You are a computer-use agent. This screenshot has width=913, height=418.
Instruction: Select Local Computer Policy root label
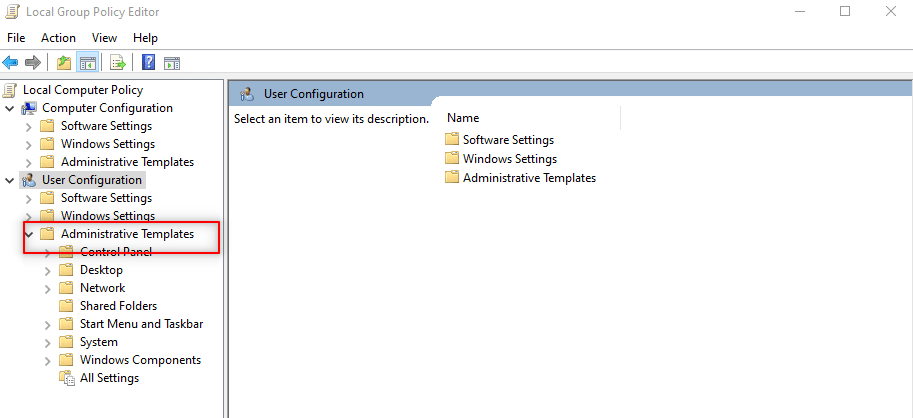(83, 90)
